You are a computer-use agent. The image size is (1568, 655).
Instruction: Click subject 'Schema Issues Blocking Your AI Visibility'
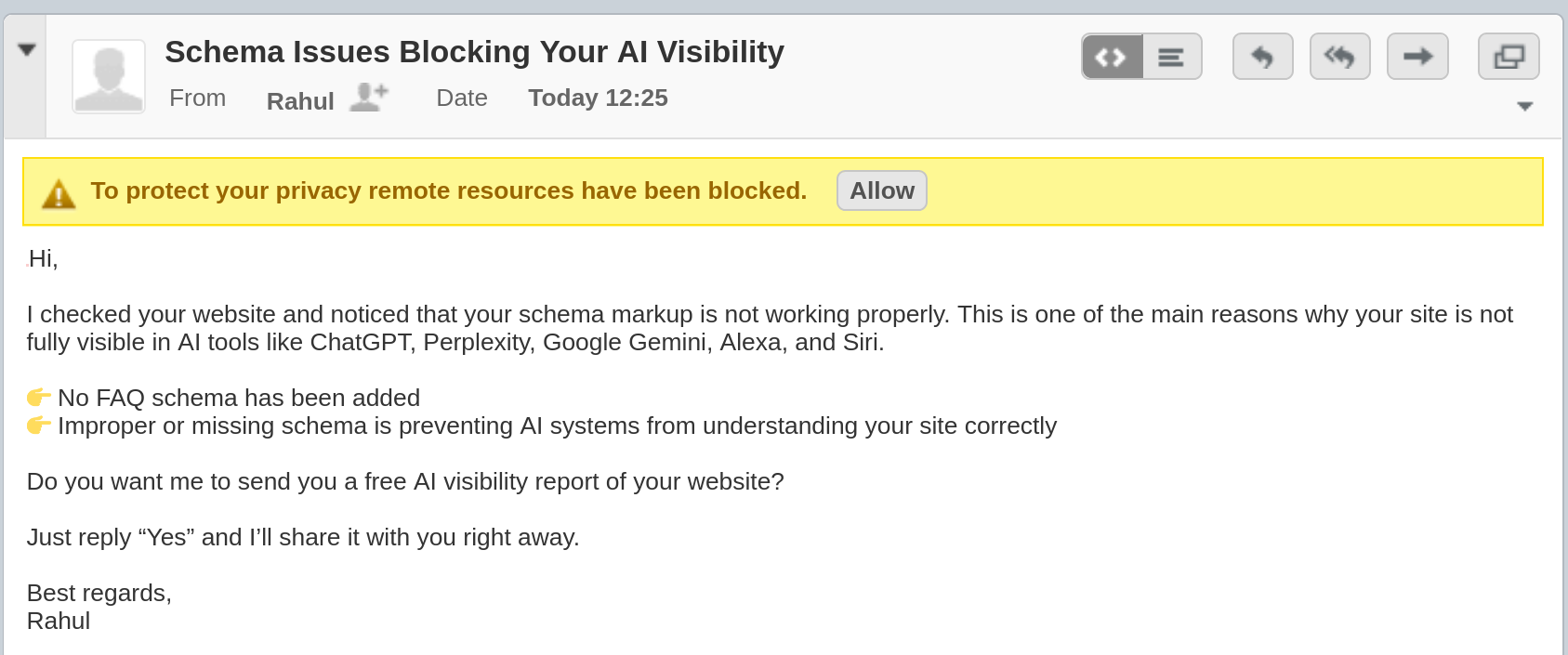click(x=474, y=52)
